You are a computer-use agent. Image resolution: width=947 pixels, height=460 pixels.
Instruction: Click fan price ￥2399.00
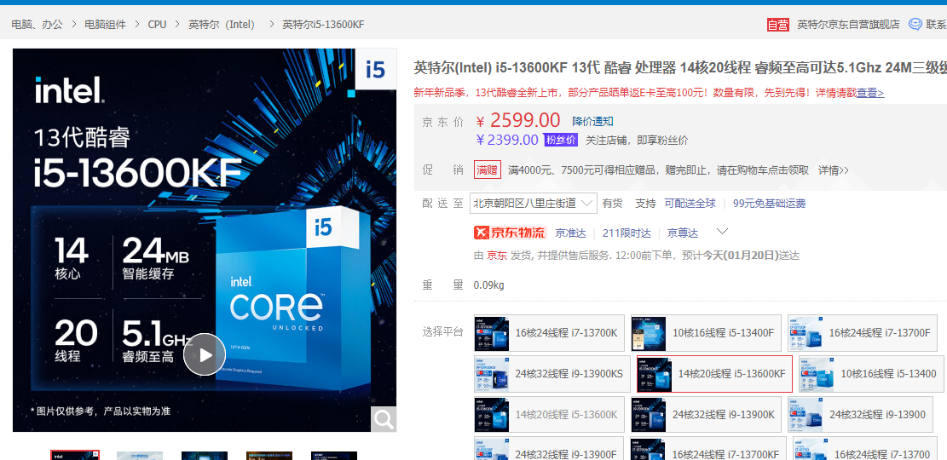(507, 140)
